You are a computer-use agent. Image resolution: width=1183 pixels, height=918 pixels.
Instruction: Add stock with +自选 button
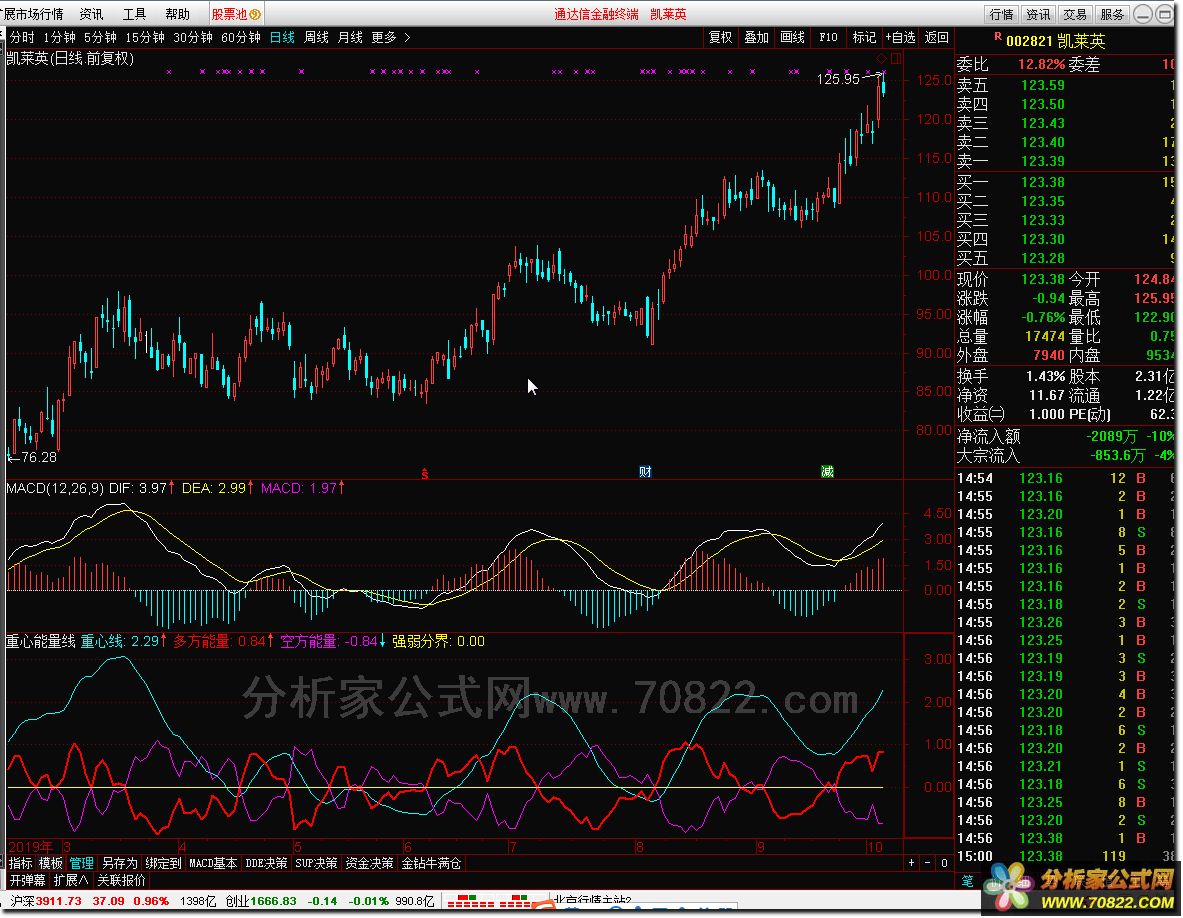pyautogui.click(x=900, y=37)
